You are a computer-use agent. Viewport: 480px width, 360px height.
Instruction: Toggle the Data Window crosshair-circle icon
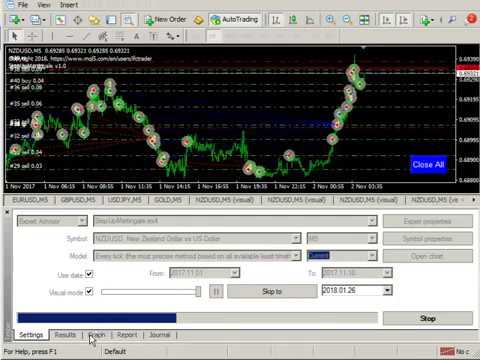(78, 20)
